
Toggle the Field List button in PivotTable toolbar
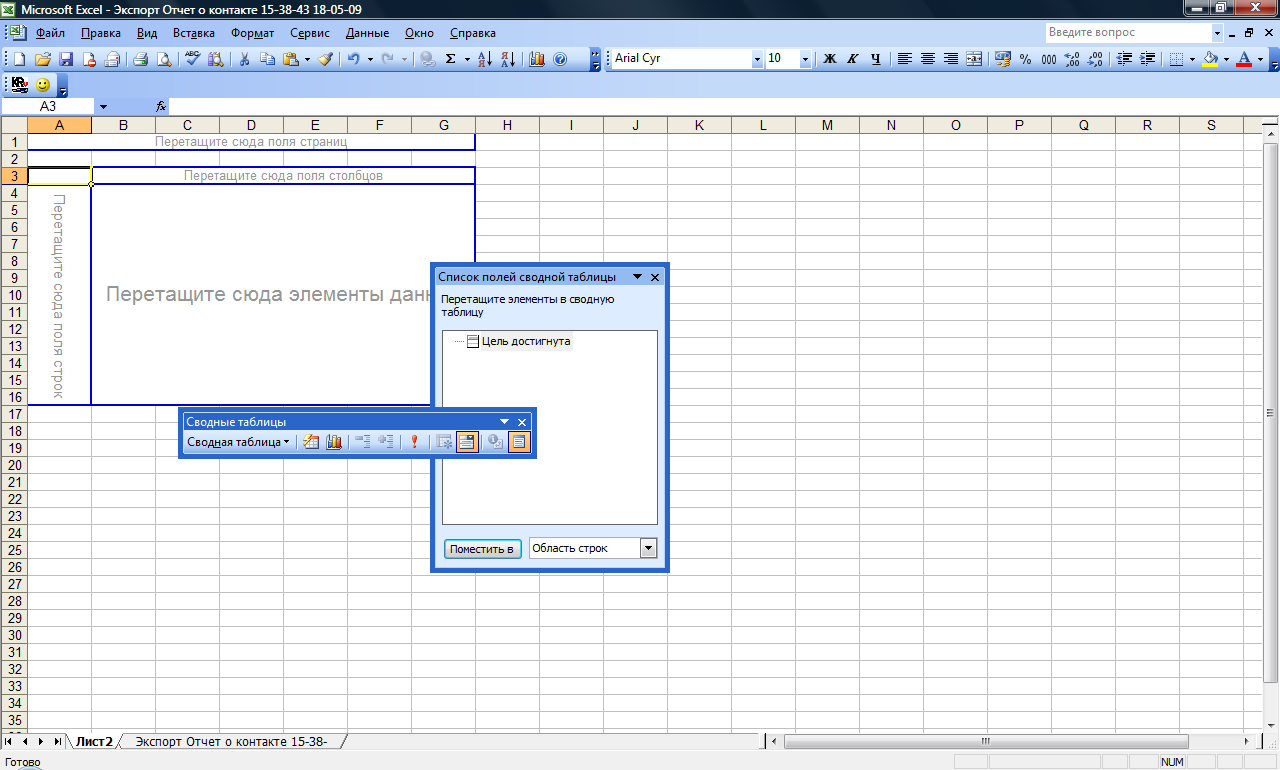click(518, 442)
